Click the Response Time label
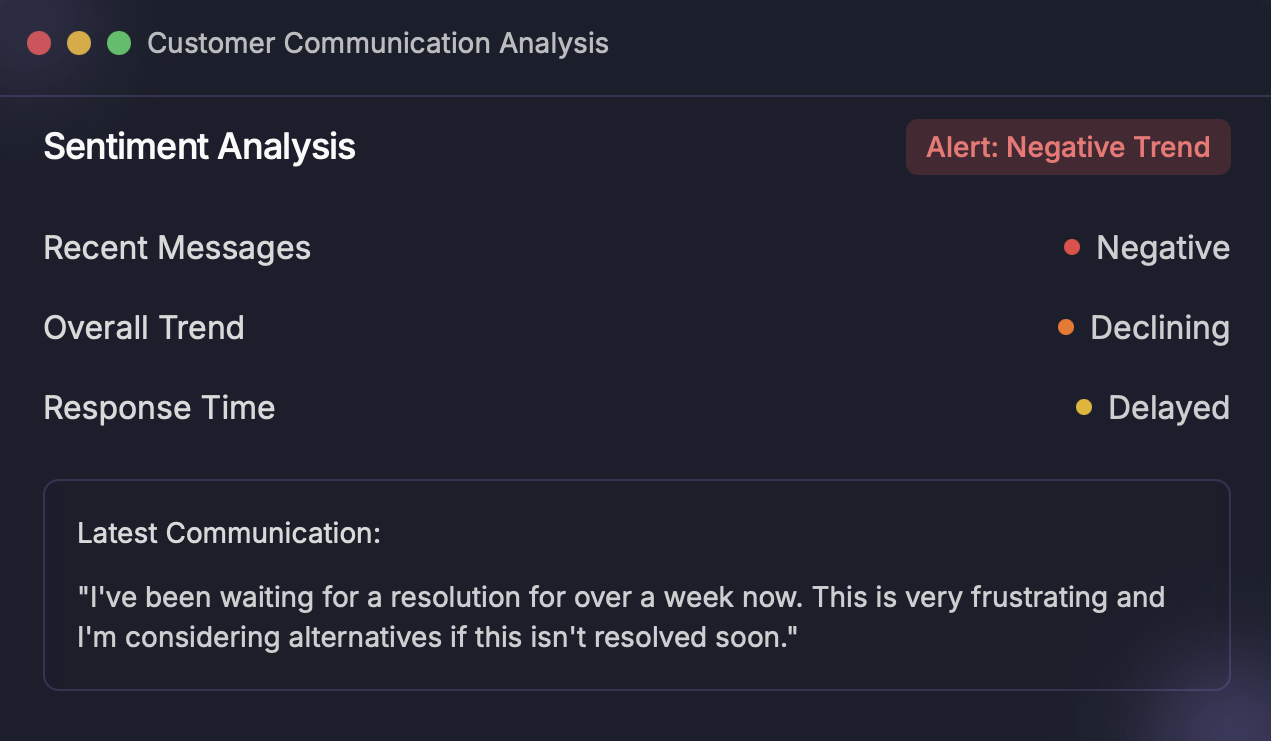1271x741 pixels. (x=159, y=407)
